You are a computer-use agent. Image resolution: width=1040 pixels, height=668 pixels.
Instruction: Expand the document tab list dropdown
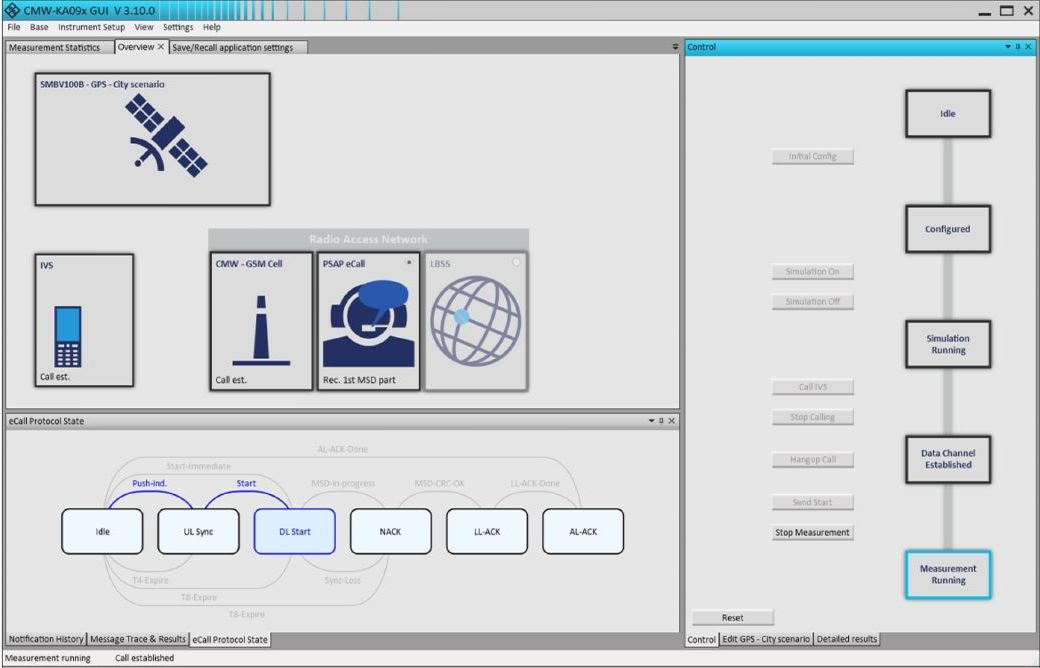click(675, 47)
